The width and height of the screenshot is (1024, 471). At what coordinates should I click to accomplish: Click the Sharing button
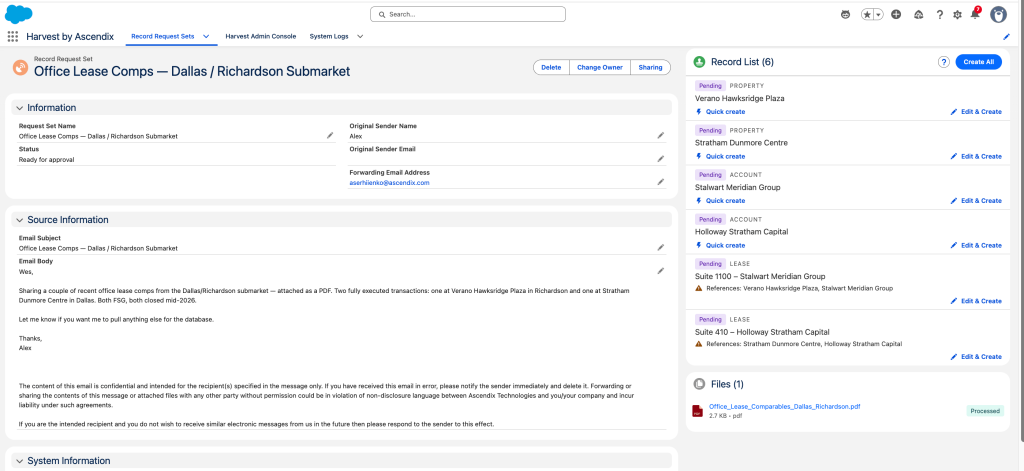pos(650,67)
